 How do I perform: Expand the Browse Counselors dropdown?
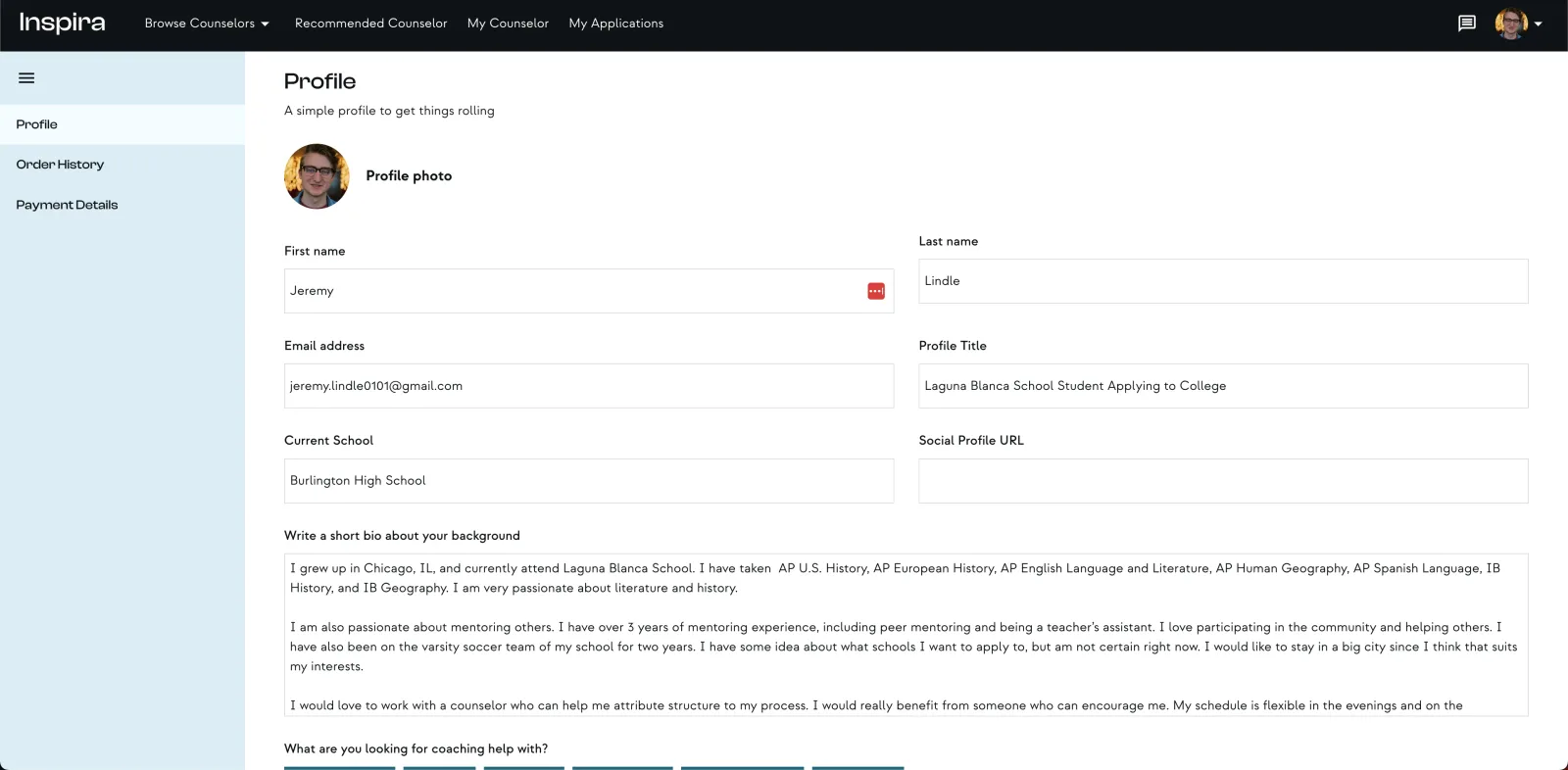207,24
